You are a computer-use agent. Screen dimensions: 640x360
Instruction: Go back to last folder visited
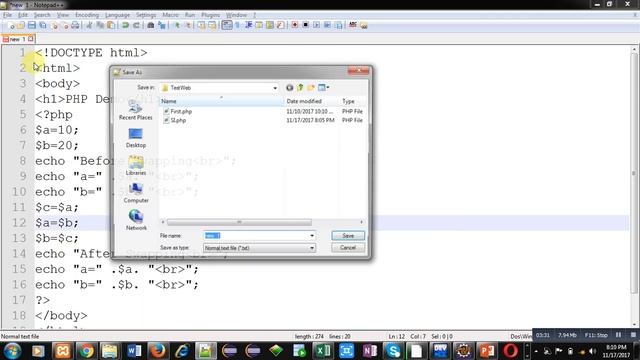tap(289, 88)
